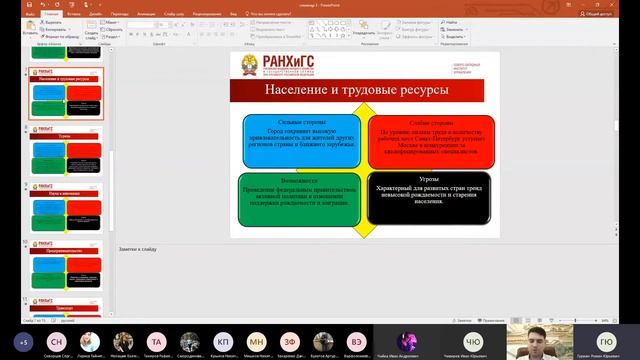The image size is (640, 360).
Task: Click the font color A button
Action: click(189, 35)
